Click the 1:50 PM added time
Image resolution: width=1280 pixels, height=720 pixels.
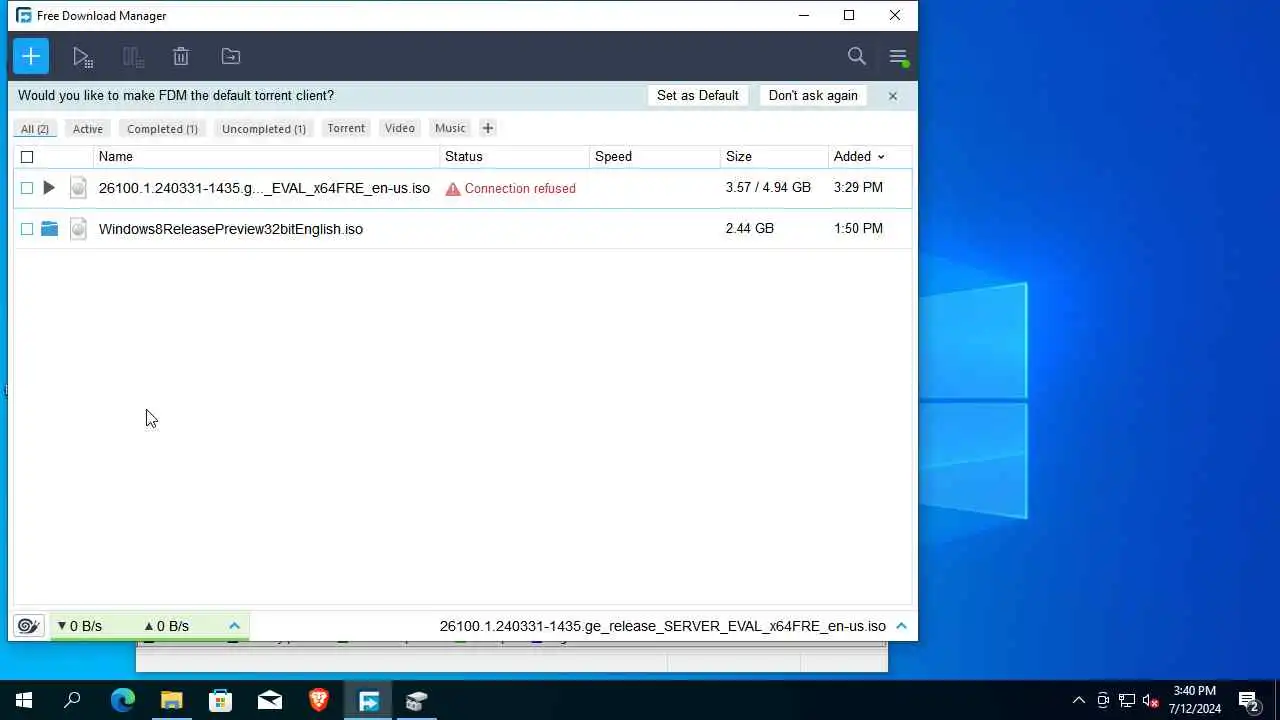(x=858, y=229)
